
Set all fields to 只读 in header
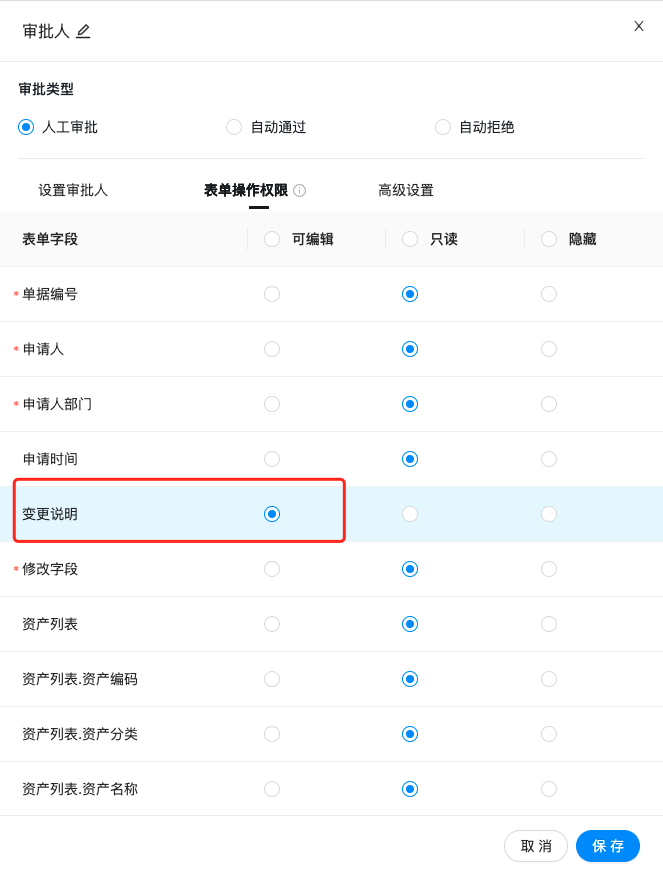[x=410, y=239]
